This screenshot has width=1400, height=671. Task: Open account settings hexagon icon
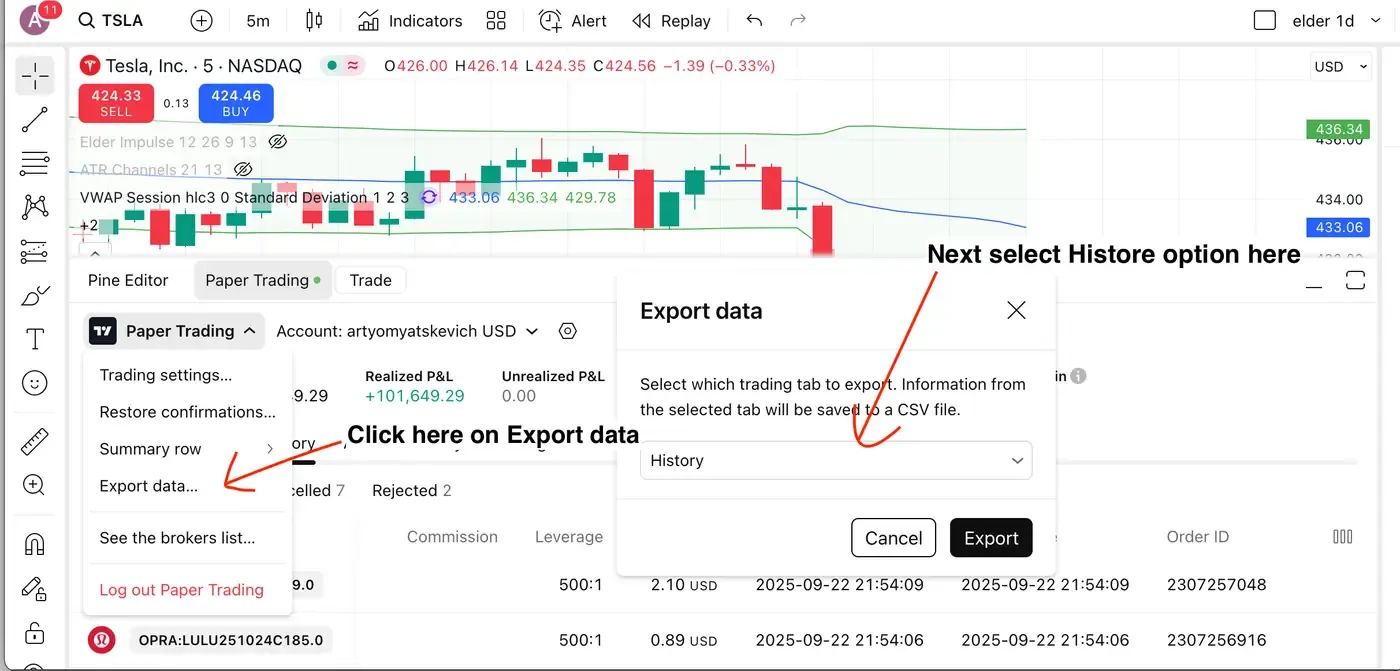click(x=568, y=331)
